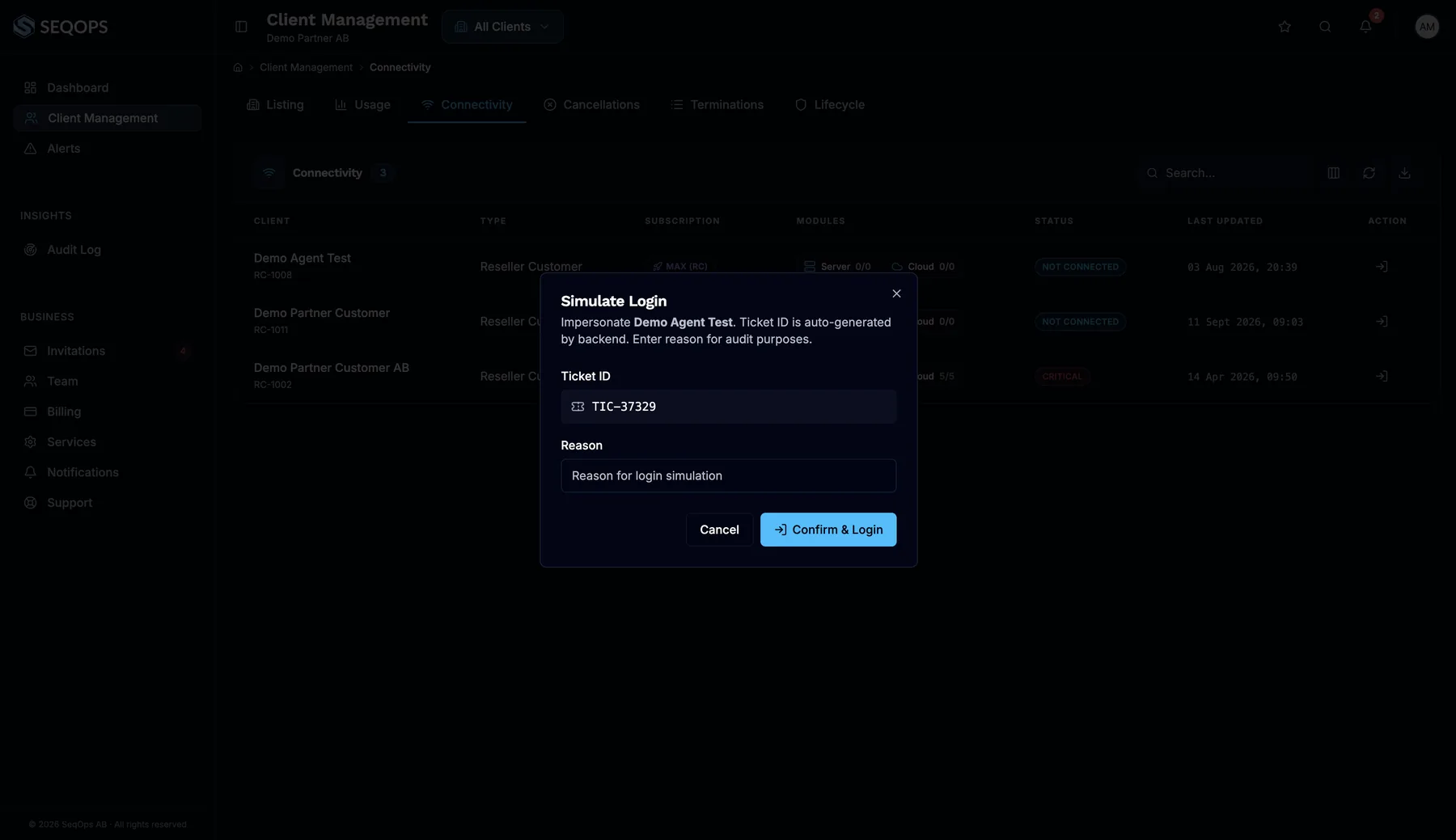Click the Demo Agent Test client name

[x=302, y=258]
